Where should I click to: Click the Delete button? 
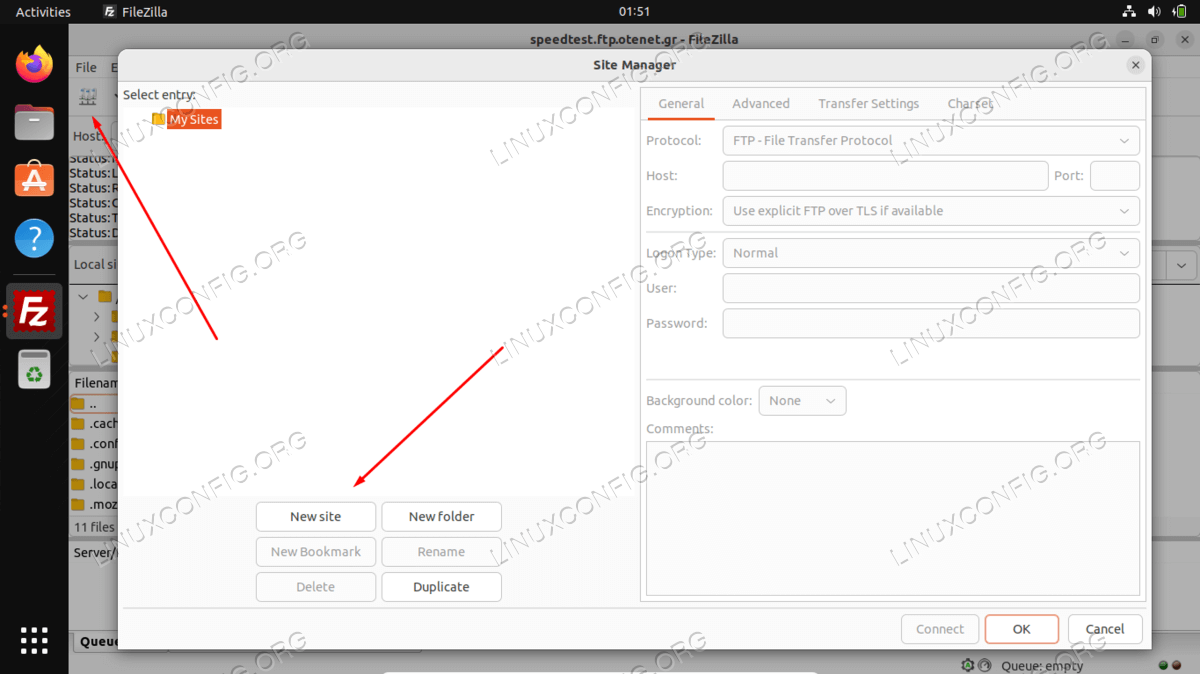tap(316, 587)
